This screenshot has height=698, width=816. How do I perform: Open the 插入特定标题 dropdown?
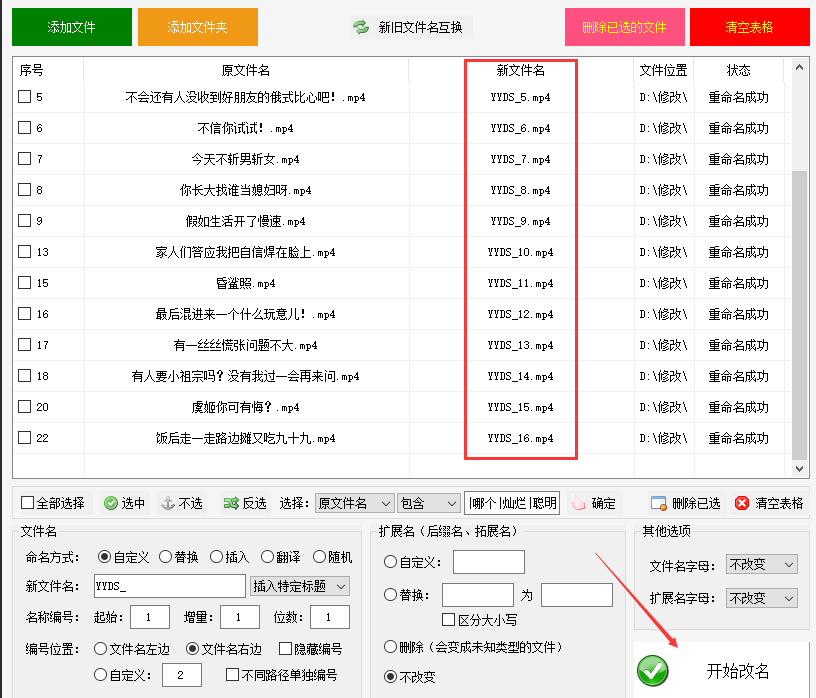point(300,587)
